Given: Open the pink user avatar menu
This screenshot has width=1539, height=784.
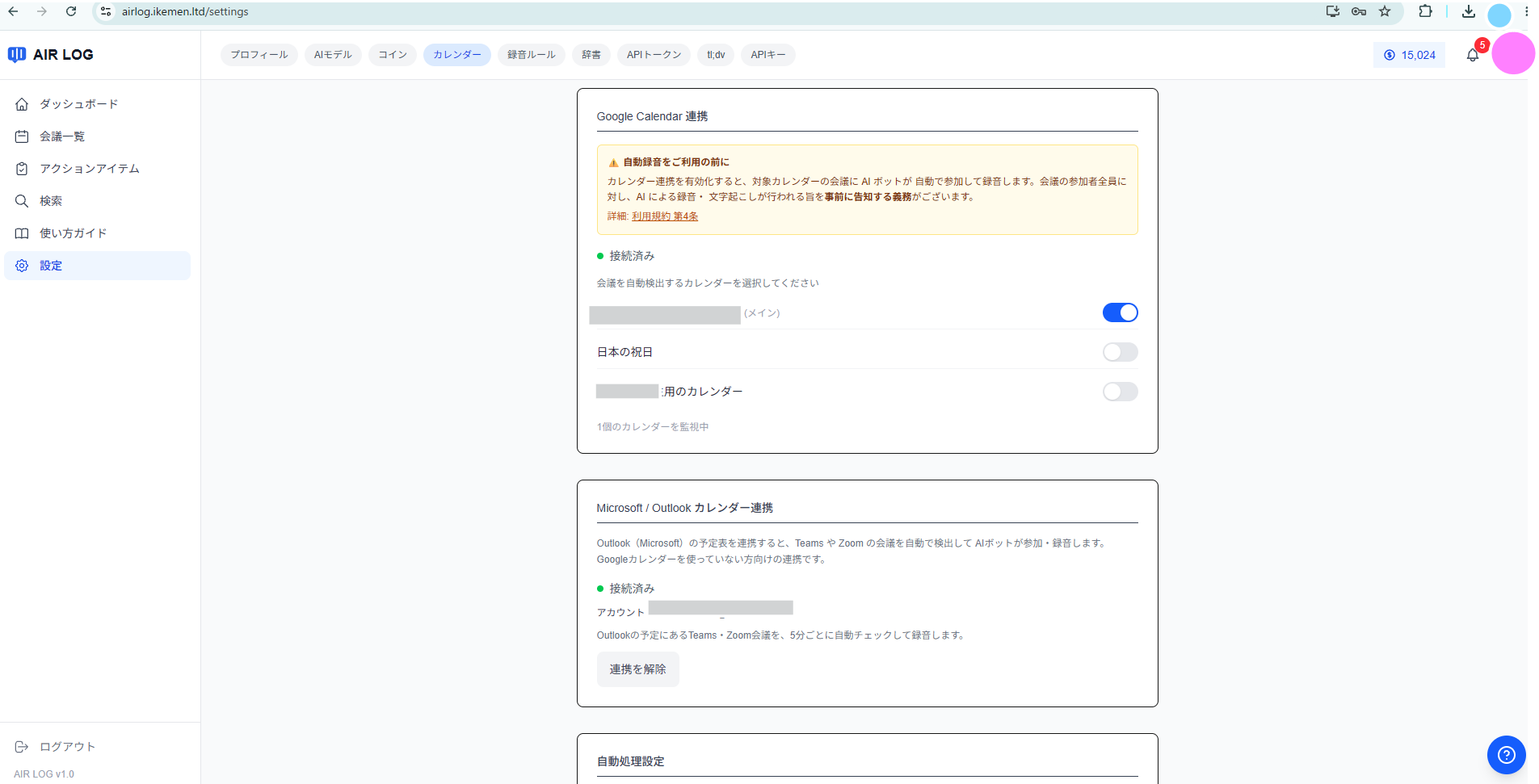Looking at the screenshot, I should coord(1513,53).
